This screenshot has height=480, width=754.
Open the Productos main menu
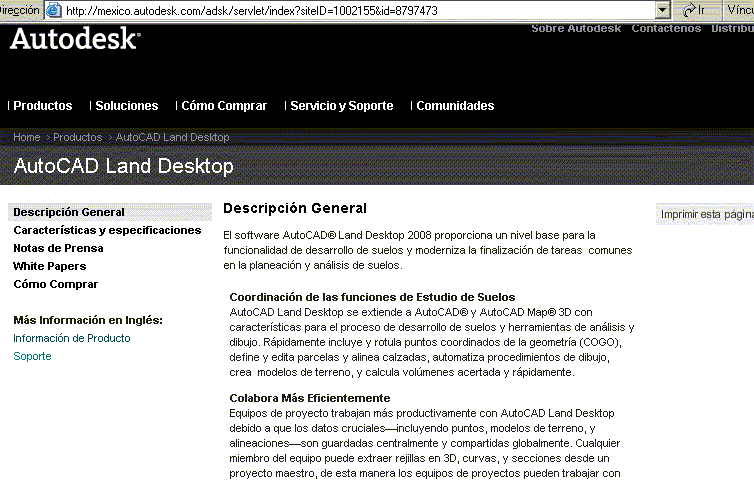coord(42,106)
